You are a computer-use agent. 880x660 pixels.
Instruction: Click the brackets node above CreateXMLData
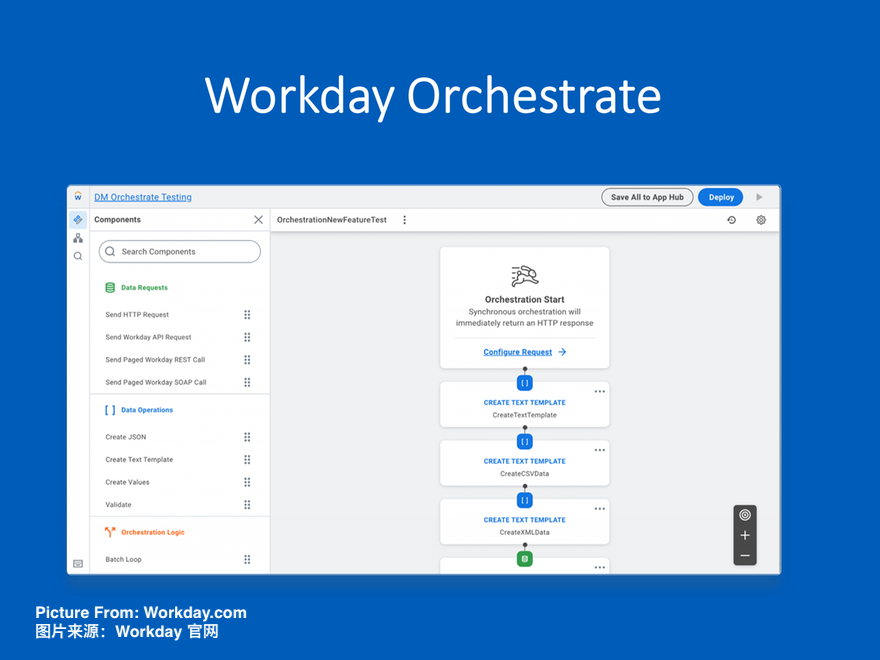click(x=525, y=499)
